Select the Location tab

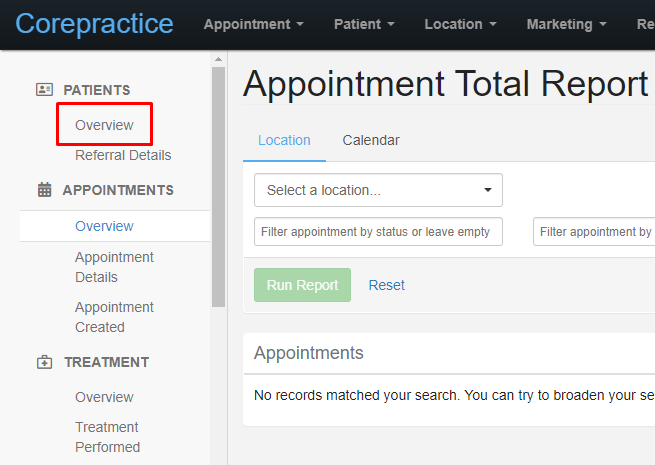pyautogui.click(x=284, y=140)
